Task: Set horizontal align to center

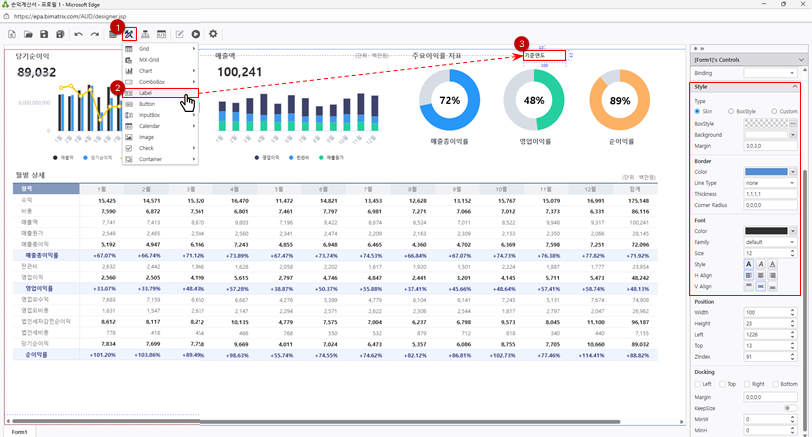Action: (763, 275)
